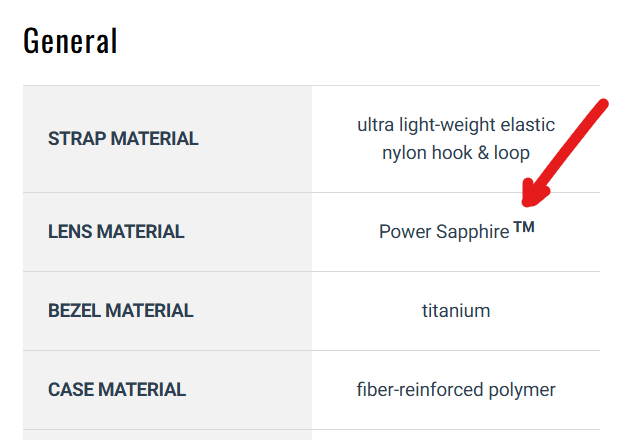Viewport: 639px width, 440px height.
Task: Click the trademark TM symbol
Action: (524, 227)
